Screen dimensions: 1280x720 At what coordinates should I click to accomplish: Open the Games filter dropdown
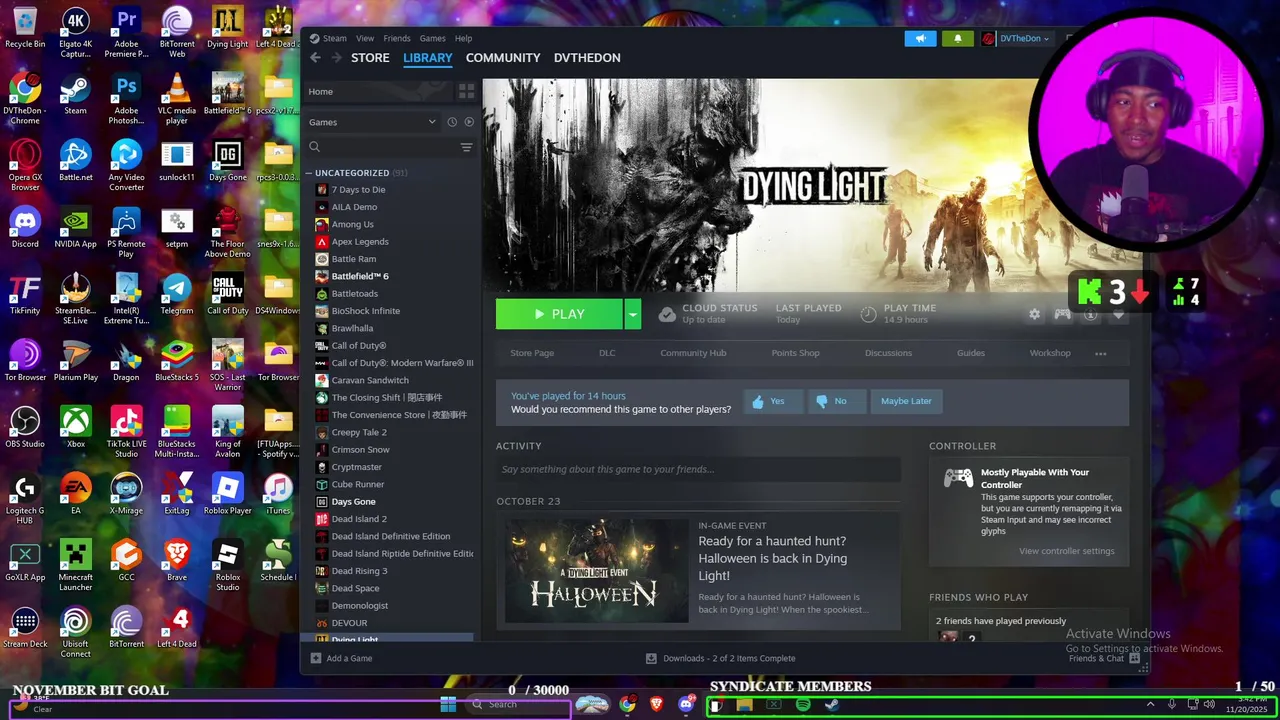[x=373, y=122]
